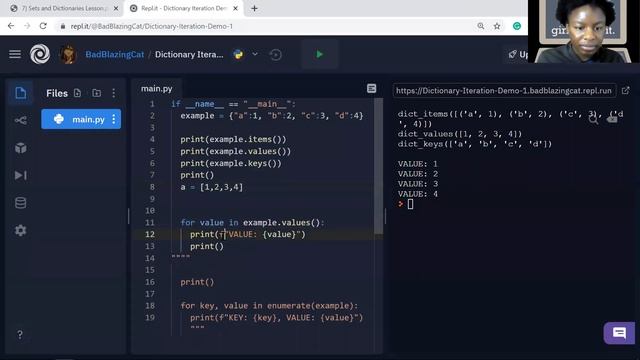640x360 pixels.
Task: Reload the browser page
Action: 43,26
